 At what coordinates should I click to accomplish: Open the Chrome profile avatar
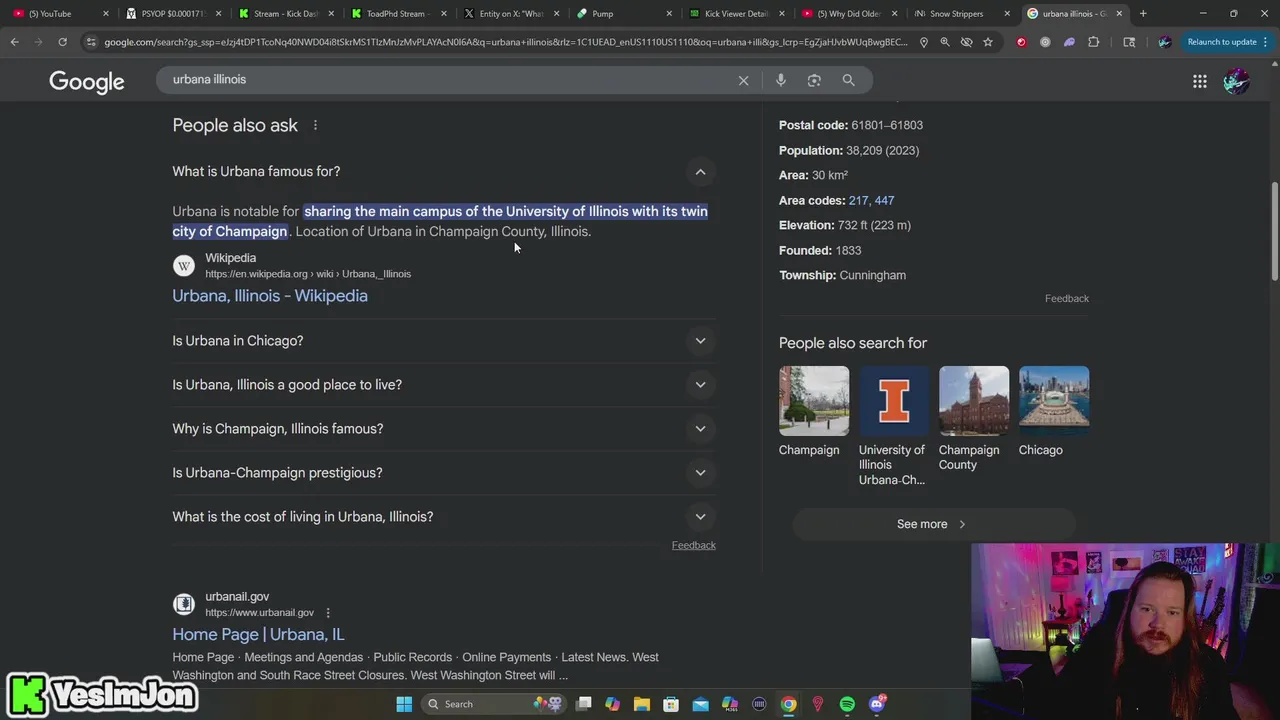click(x=1164, y=42)
